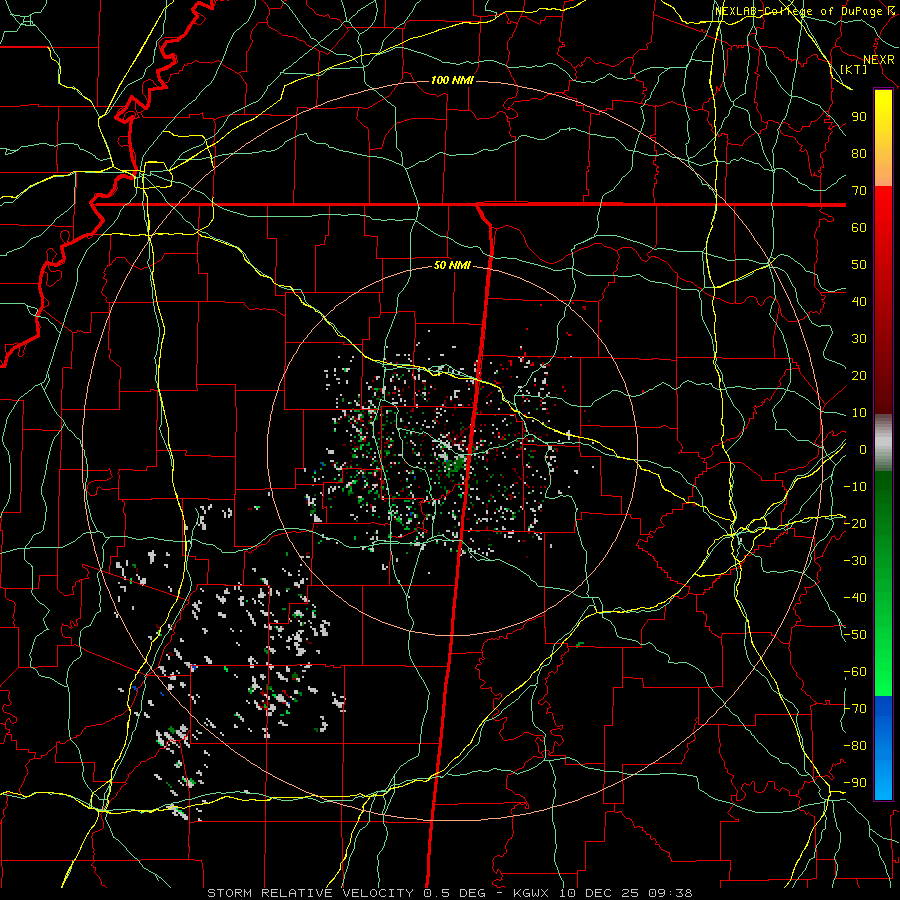Viewport: 900px width, 900px height.
Task: Click "STORM RELATIVE VELOCITY" in the footer caption
Action: click(x=310, y=893)
